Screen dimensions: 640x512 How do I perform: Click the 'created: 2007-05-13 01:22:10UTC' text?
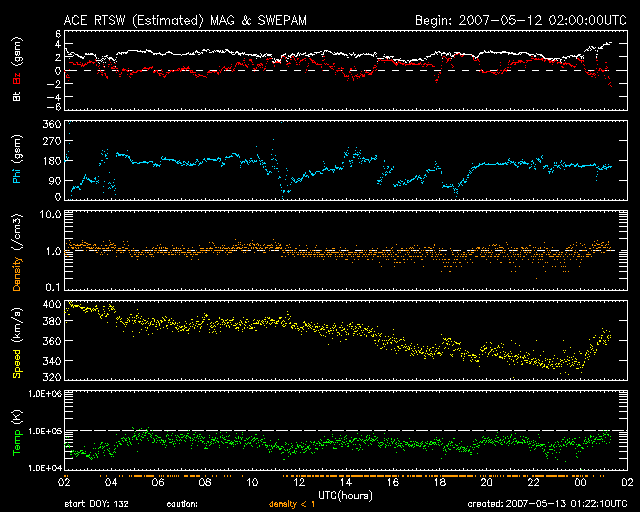(x=547, y=504)
